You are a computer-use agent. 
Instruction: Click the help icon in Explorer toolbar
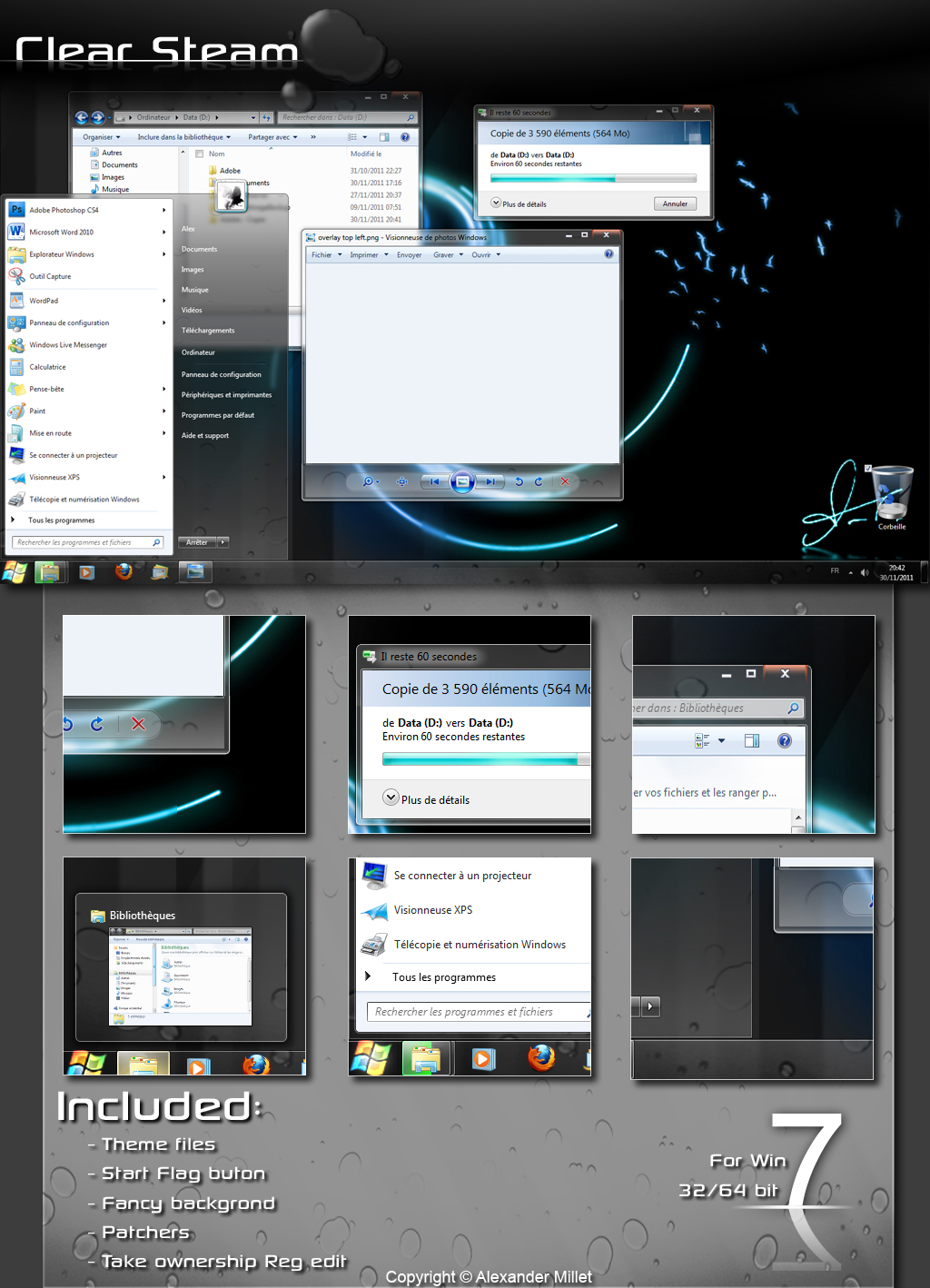pyautogui.click(x=405, y=137)
